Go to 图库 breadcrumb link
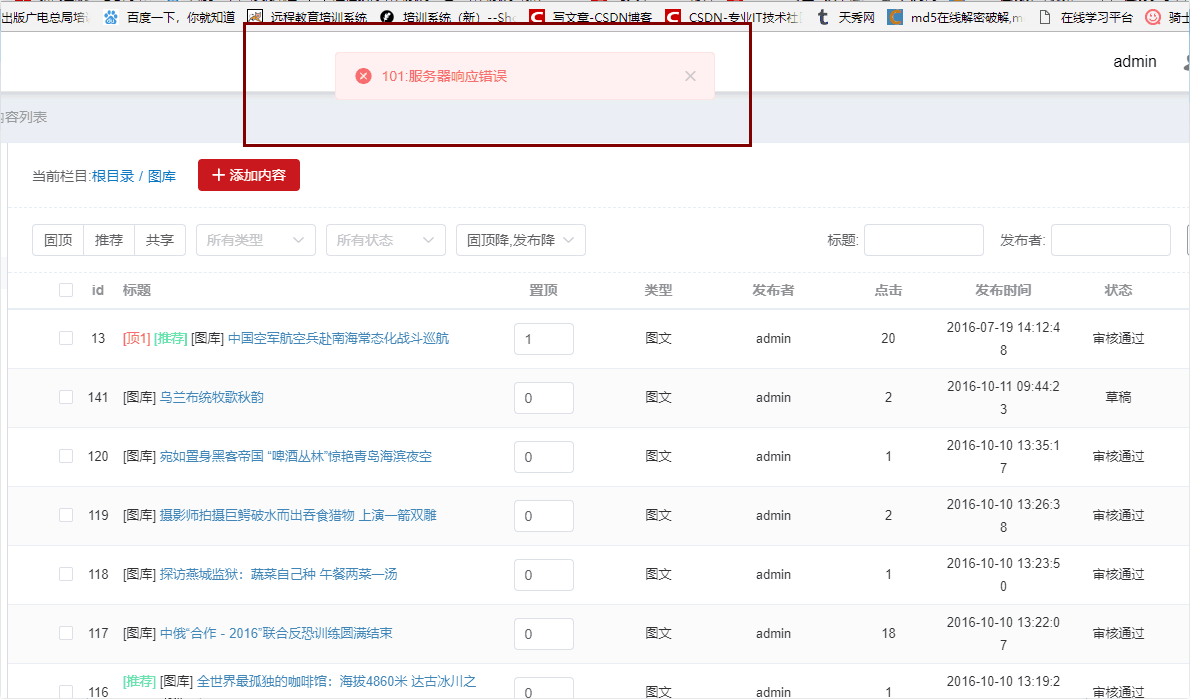This screenshot has height=699, width=1190. [x=162, y=176]
